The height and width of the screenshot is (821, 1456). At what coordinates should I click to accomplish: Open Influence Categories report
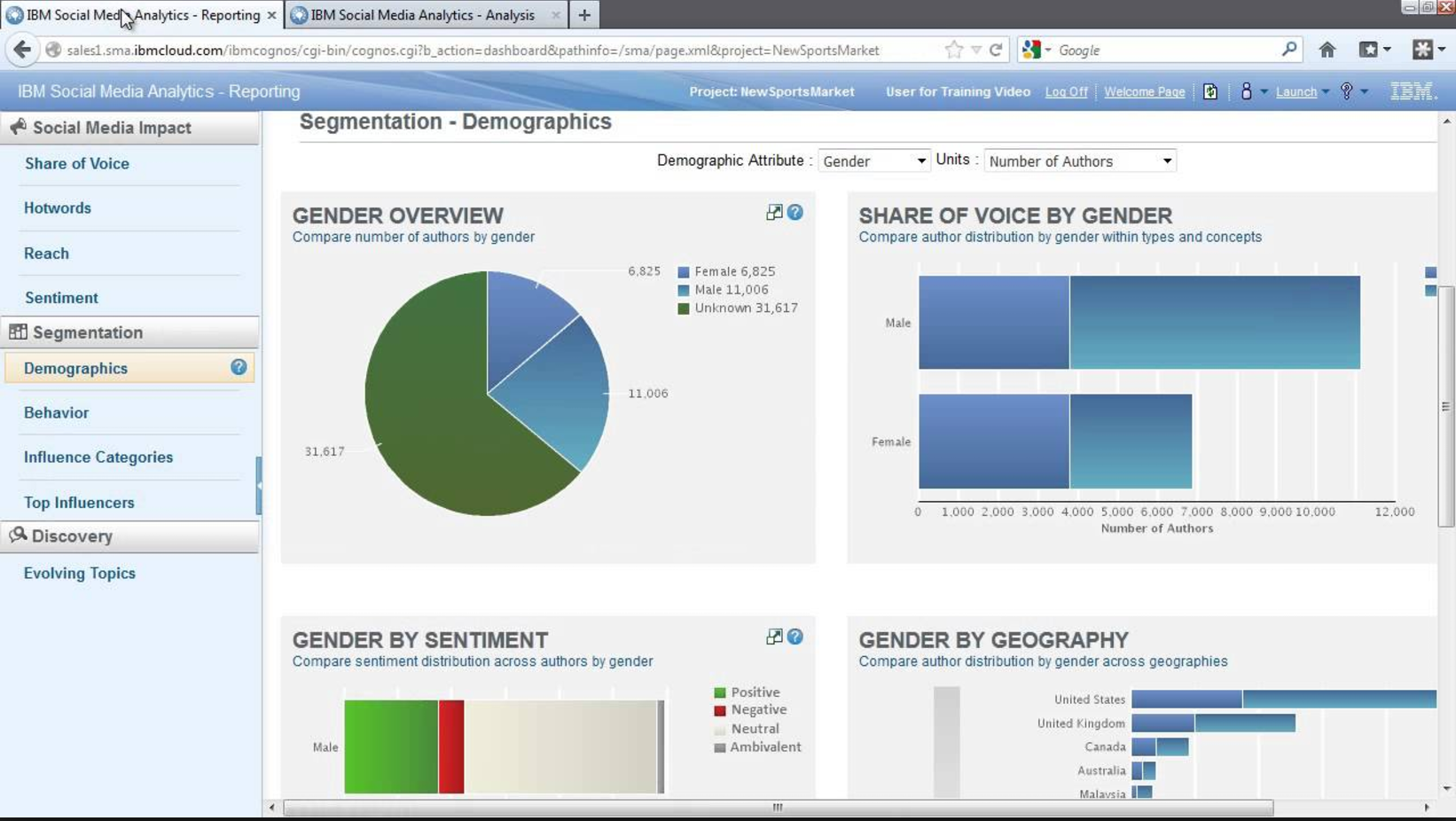click(x=98, y=457)
